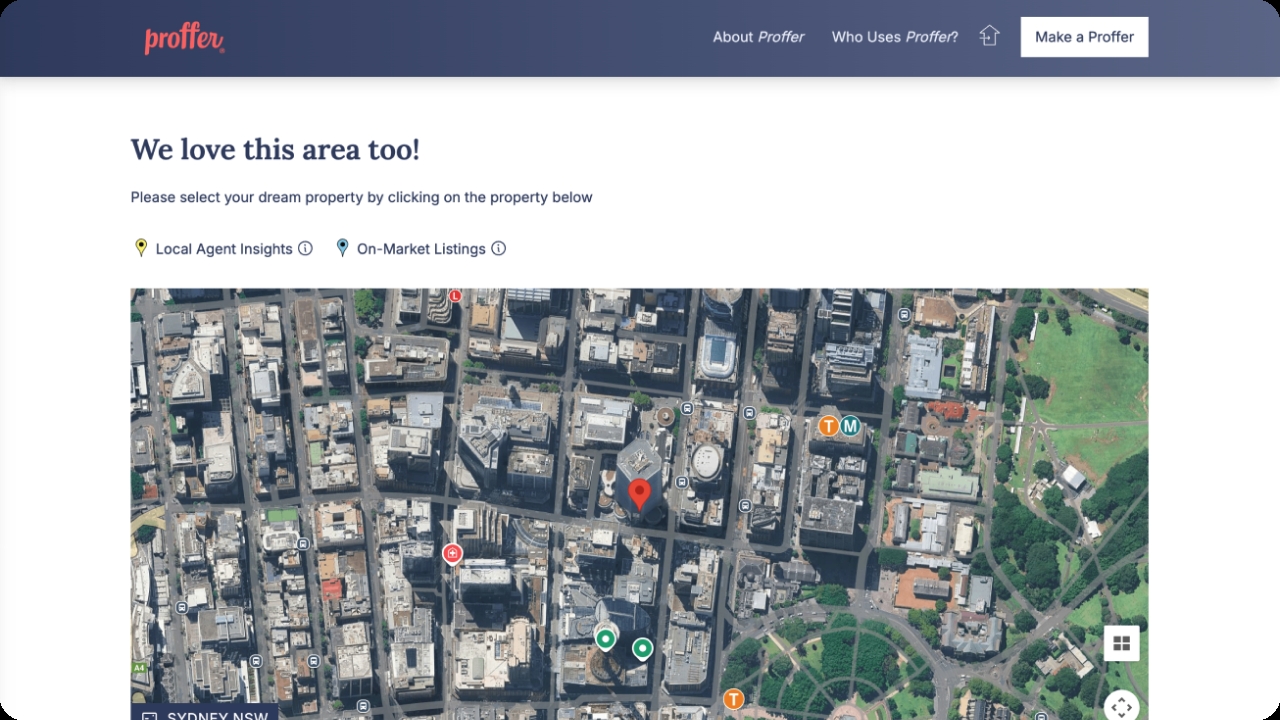Click the We love this area too! heading
Viewport: 1280px width, 720px height.
point(275,149)
